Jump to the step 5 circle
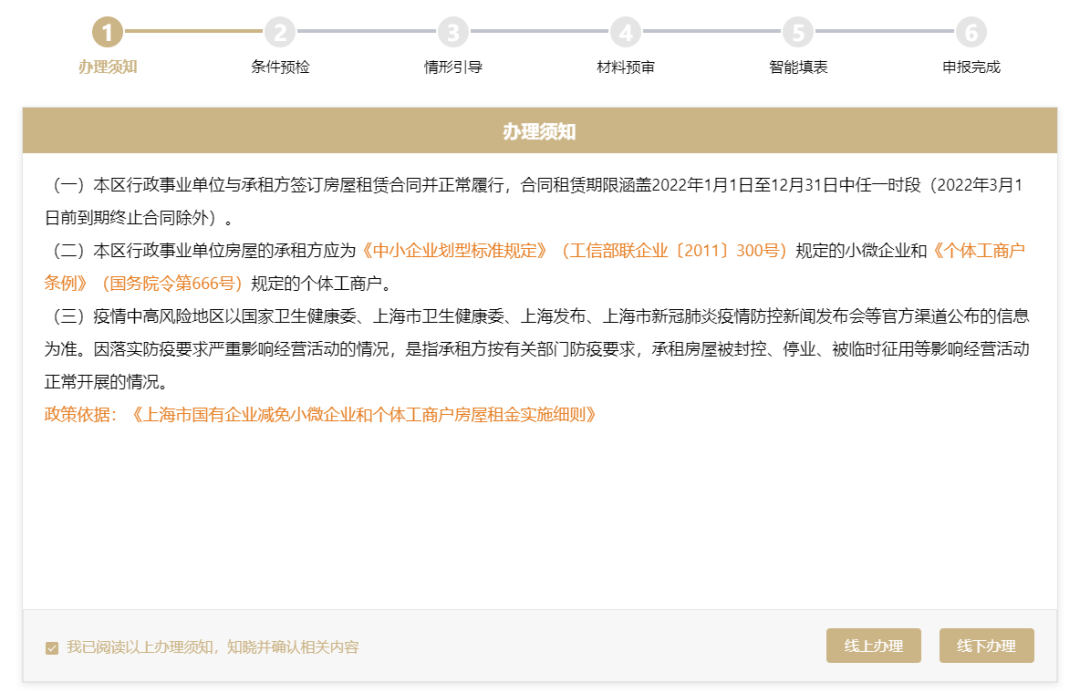Image resolution: width=1080 pixels, height=693 pixels. click(x=798, y=32)
